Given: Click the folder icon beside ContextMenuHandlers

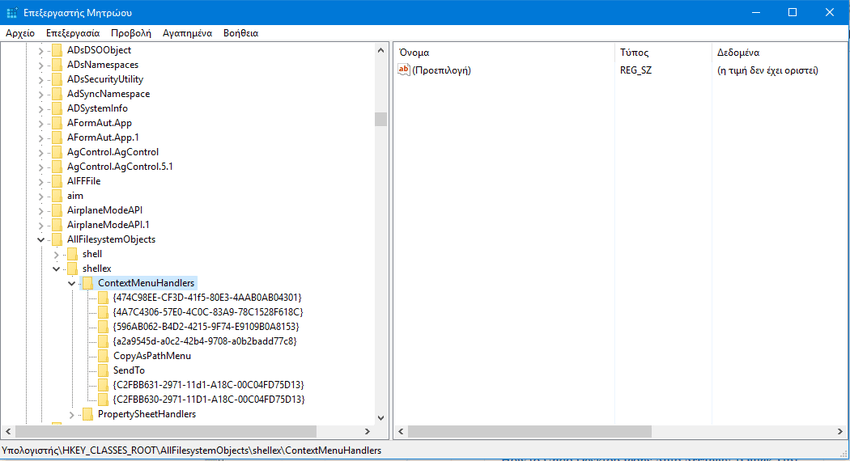Looking at the screenshot, I should click(88, 283).
